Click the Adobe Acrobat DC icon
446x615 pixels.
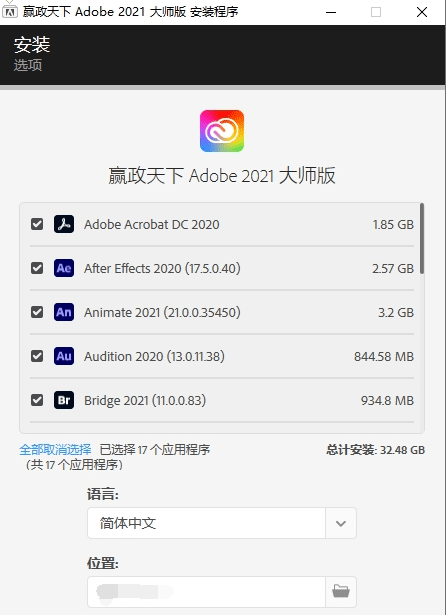[x=64, y=224]
